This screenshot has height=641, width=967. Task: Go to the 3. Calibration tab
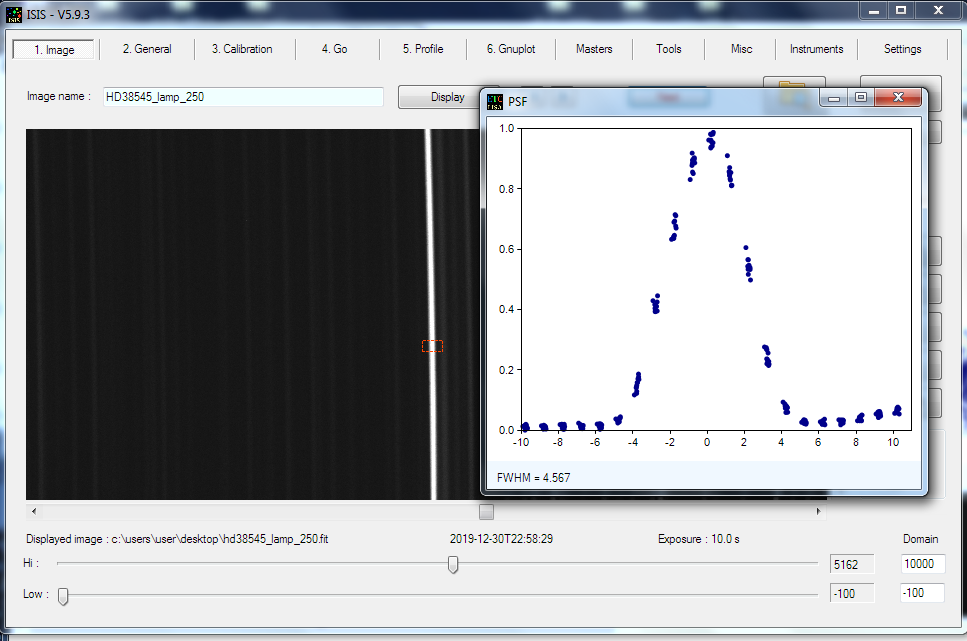242,49
